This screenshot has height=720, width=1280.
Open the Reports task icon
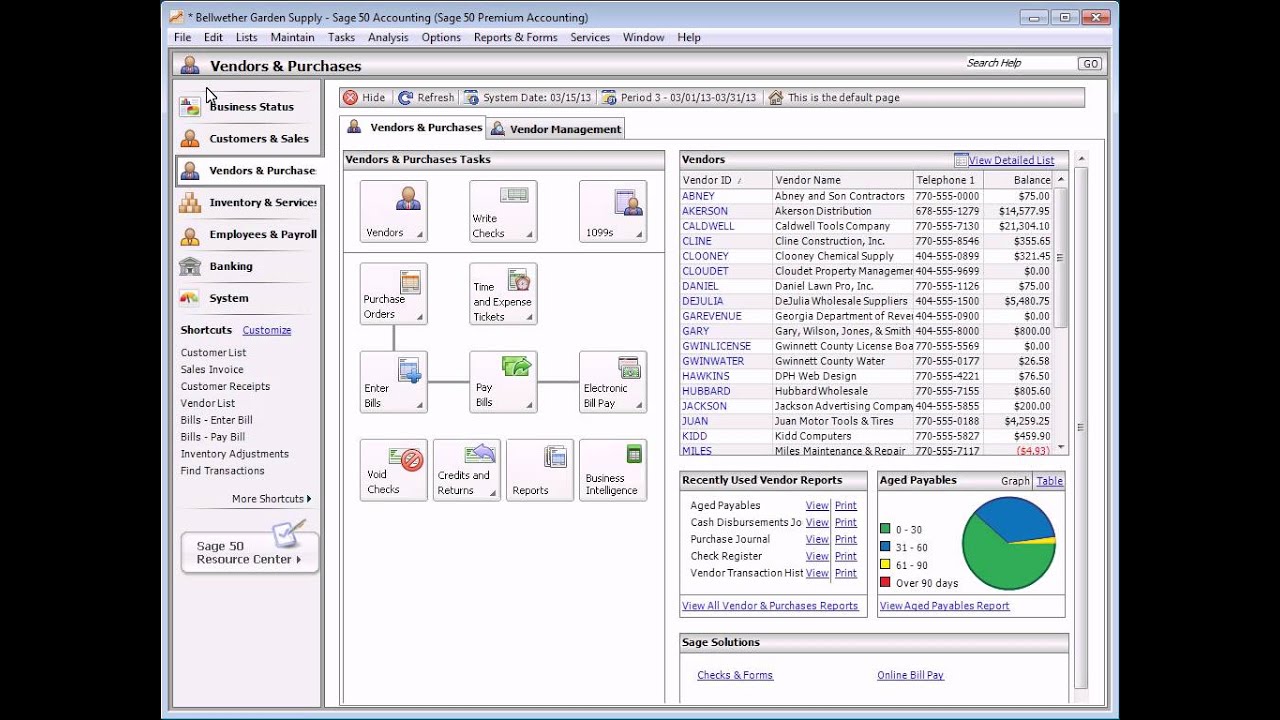tap(540, 470)
